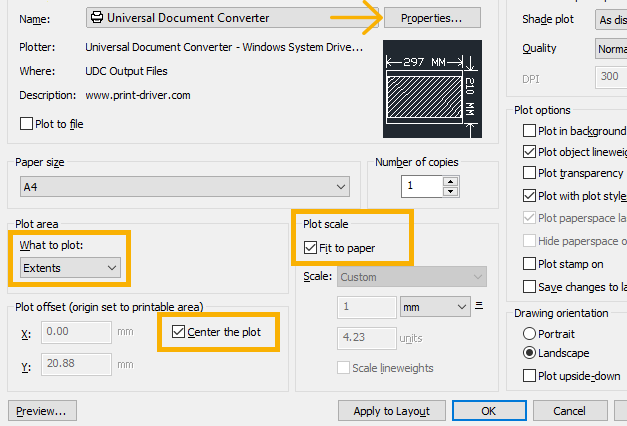Click the UDC Output Files location text
The width and height of the screenshot is (627, 426).
(x=126, y=71)
